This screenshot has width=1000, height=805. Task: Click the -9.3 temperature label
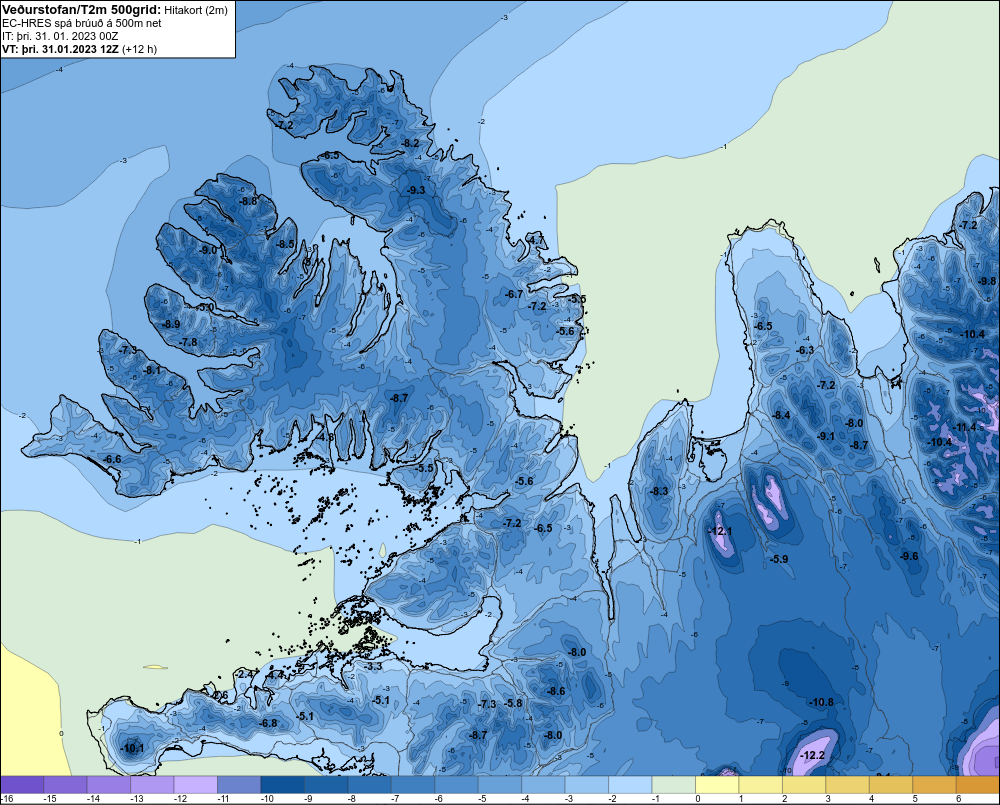pyautogui.click(x=416, y=190)
